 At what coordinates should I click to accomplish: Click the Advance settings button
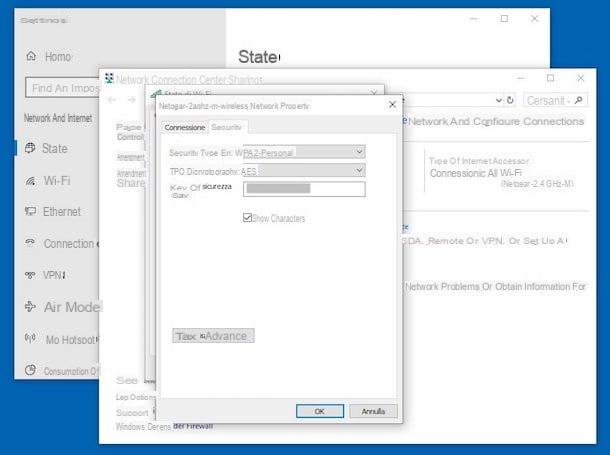tap(213, 336)
